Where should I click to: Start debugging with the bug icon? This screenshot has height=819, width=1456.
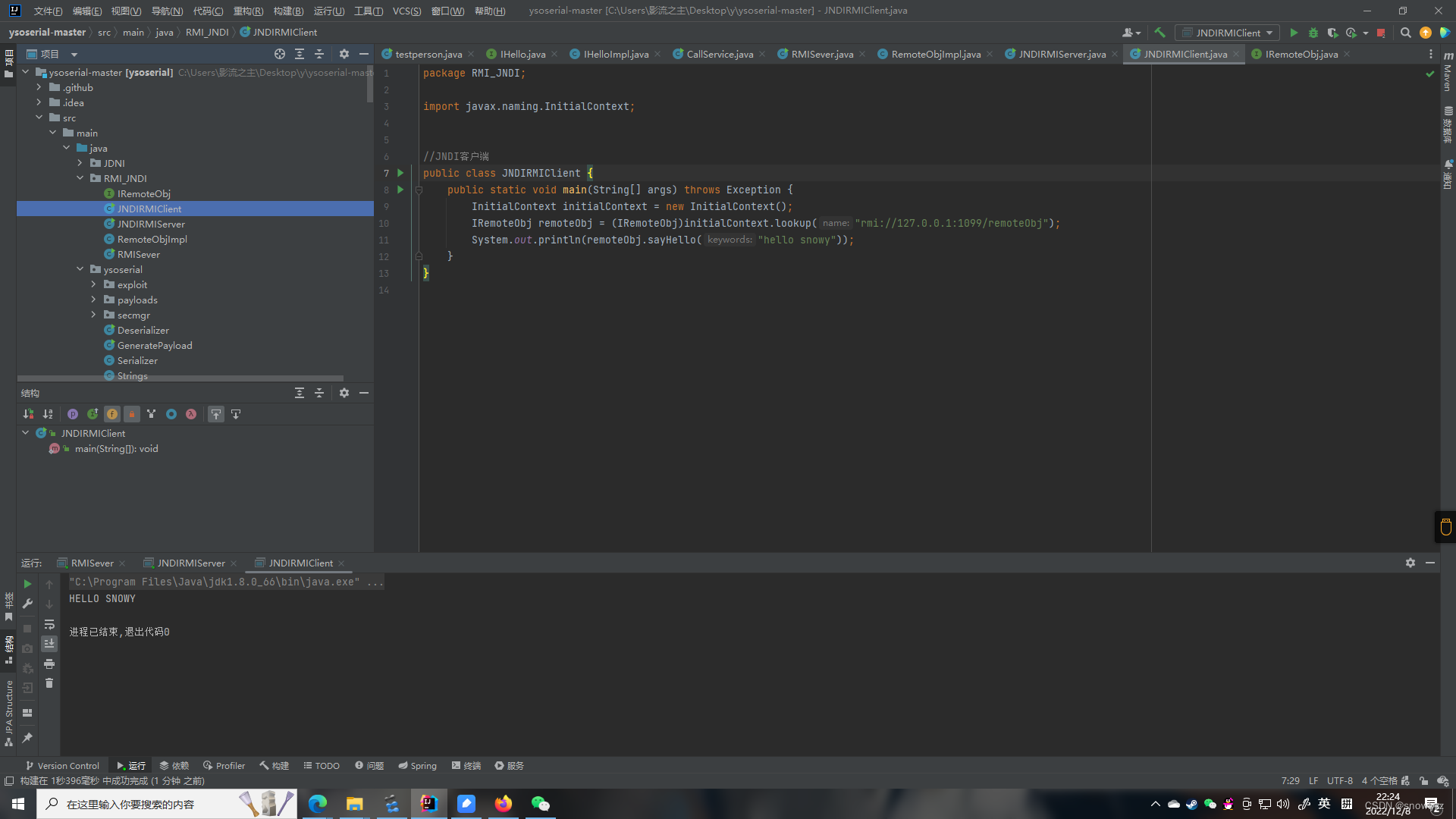(x=1313, y=33)
